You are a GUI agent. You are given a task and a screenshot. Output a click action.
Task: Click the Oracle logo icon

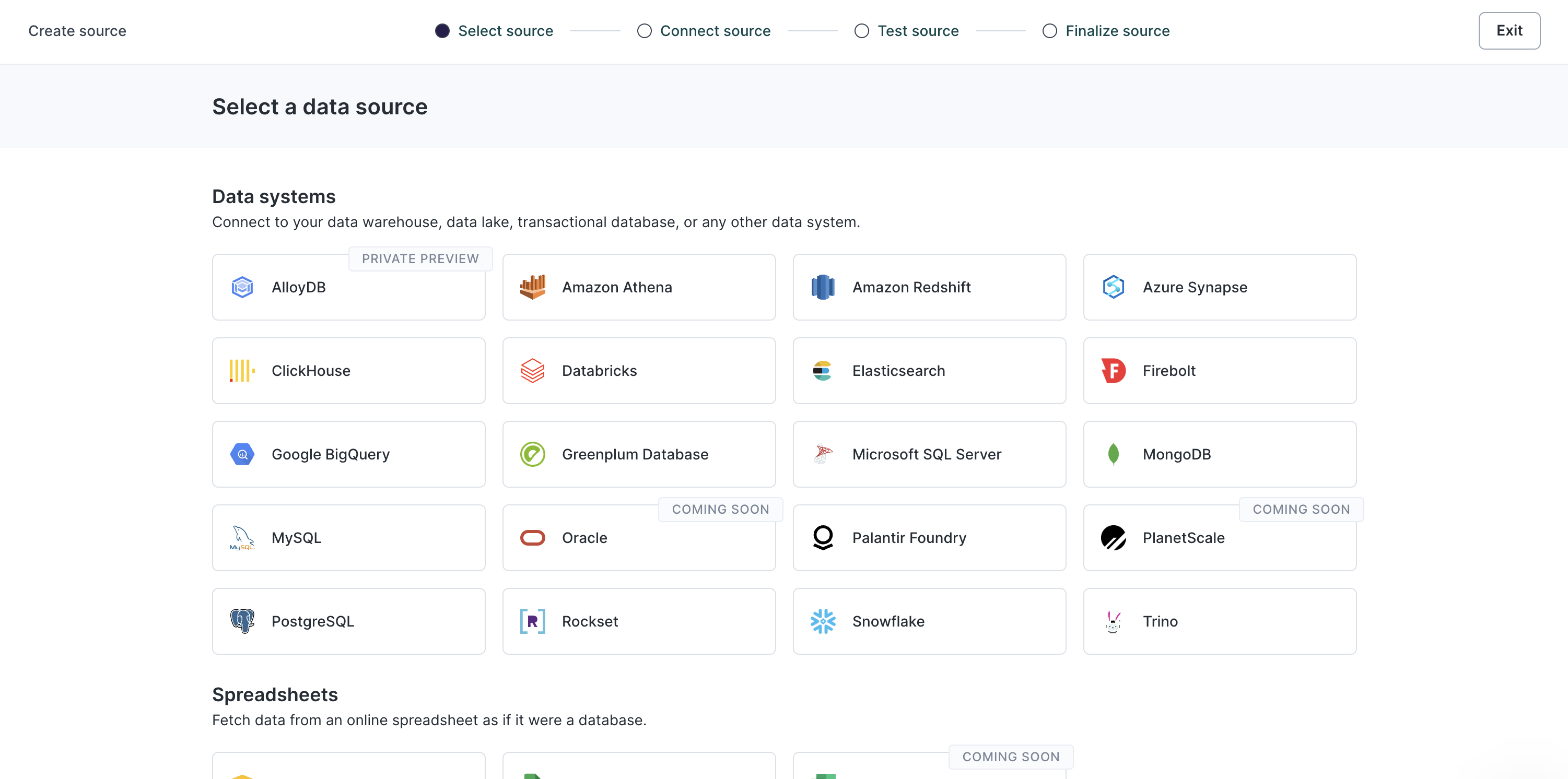[533, 538]
